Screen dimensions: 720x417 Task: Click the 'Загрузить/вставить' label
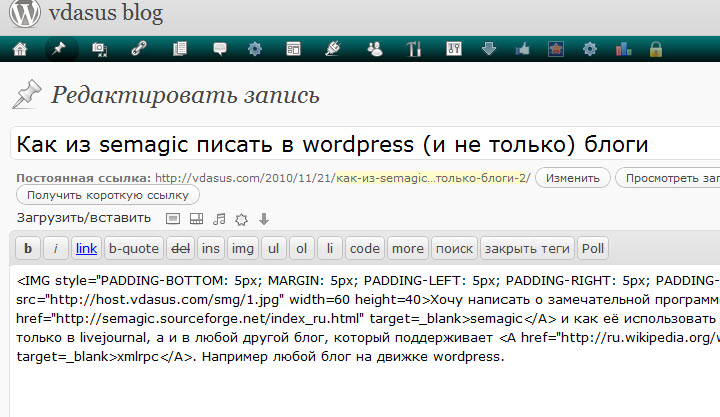click(x=84, y=218)
